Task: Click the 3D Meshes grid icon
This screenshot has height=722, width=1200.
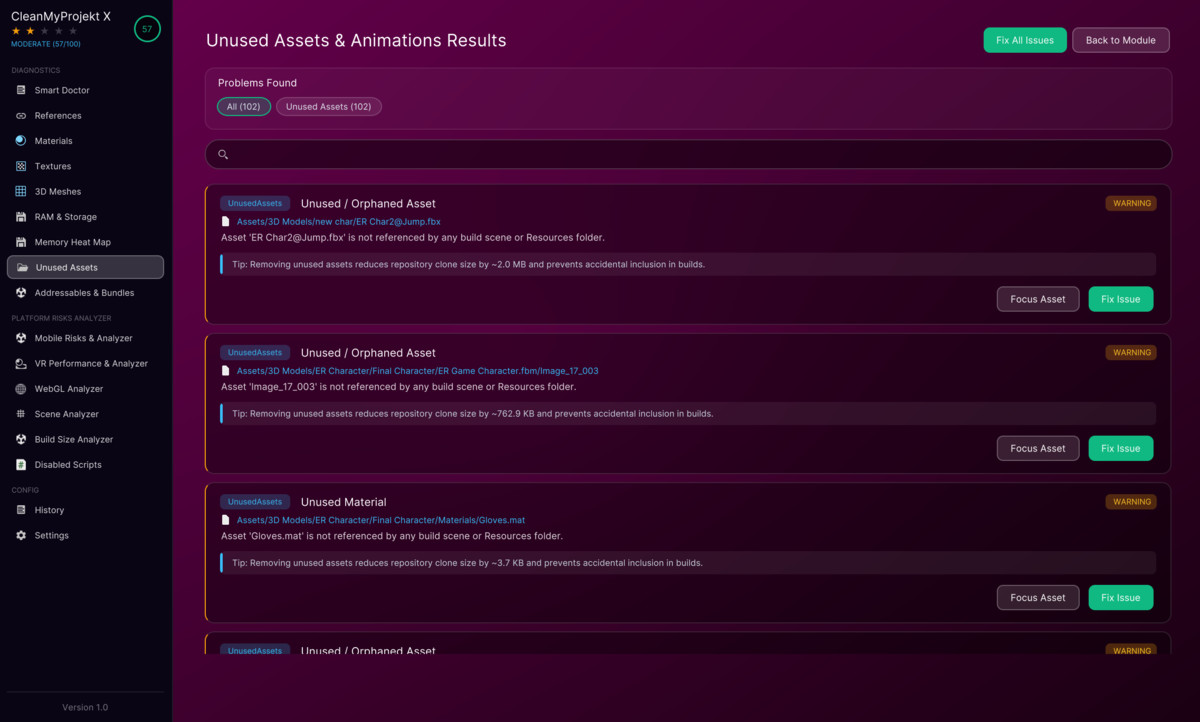Action: click(21, 192)
